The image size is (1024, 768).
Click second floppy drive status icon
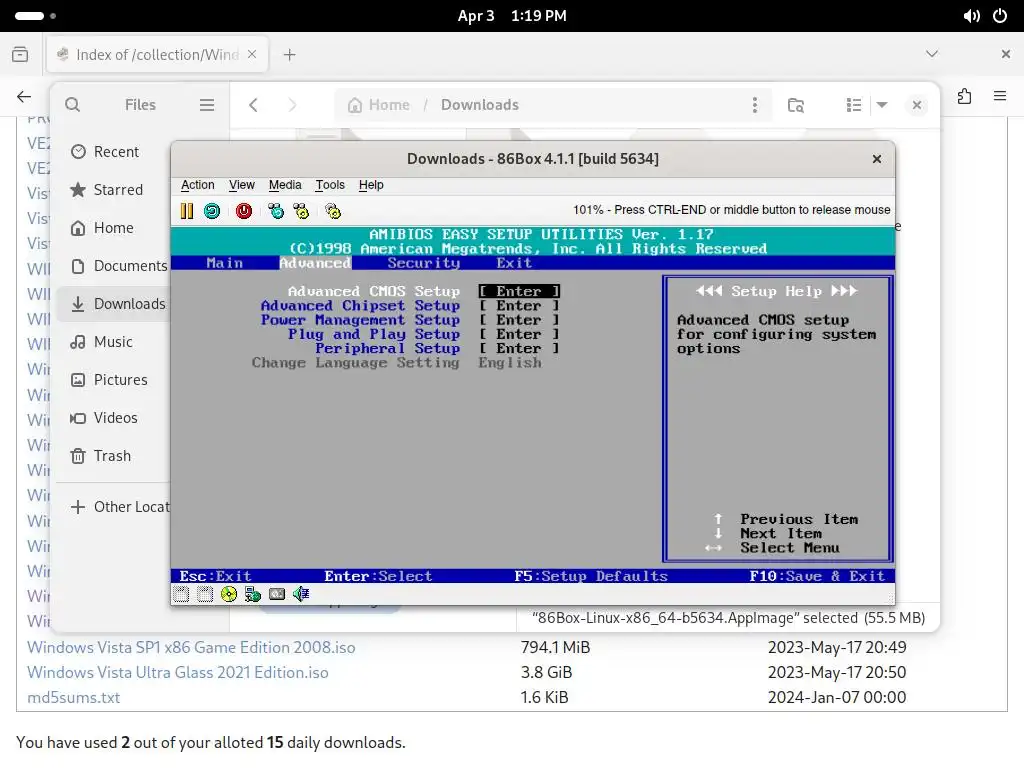coord(205,594)
